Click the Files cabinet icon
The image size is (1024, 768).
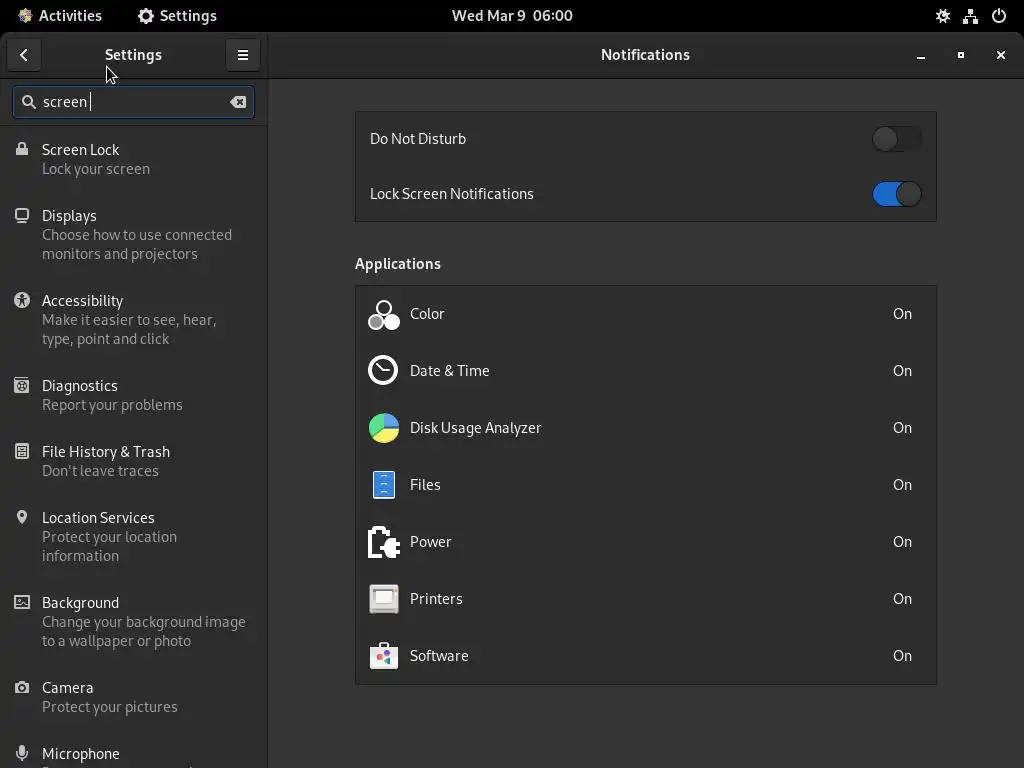click(x=383, y=485)
